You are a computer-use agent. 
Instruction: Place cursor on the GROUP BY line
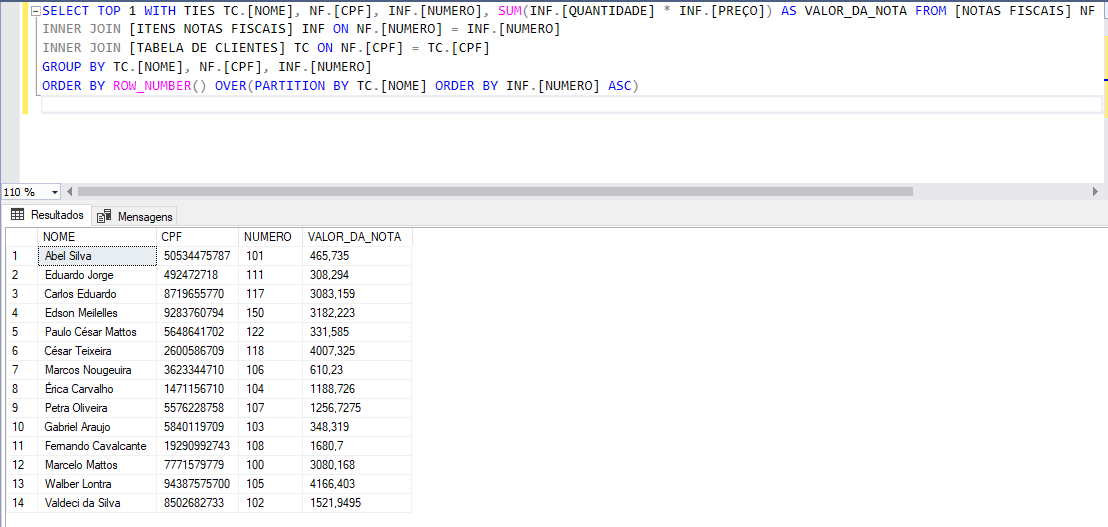click(x=206, y=67)
